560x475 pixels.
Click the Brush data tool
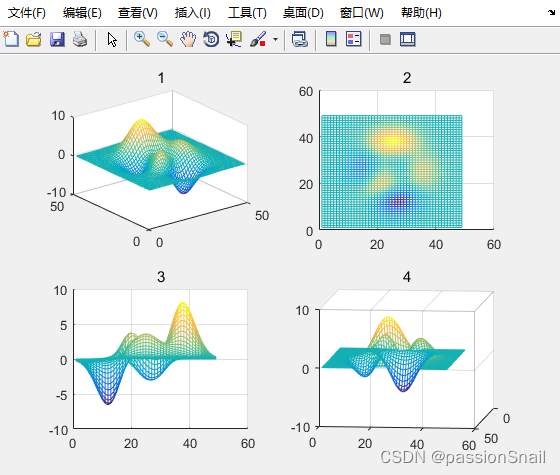[258, 39]
